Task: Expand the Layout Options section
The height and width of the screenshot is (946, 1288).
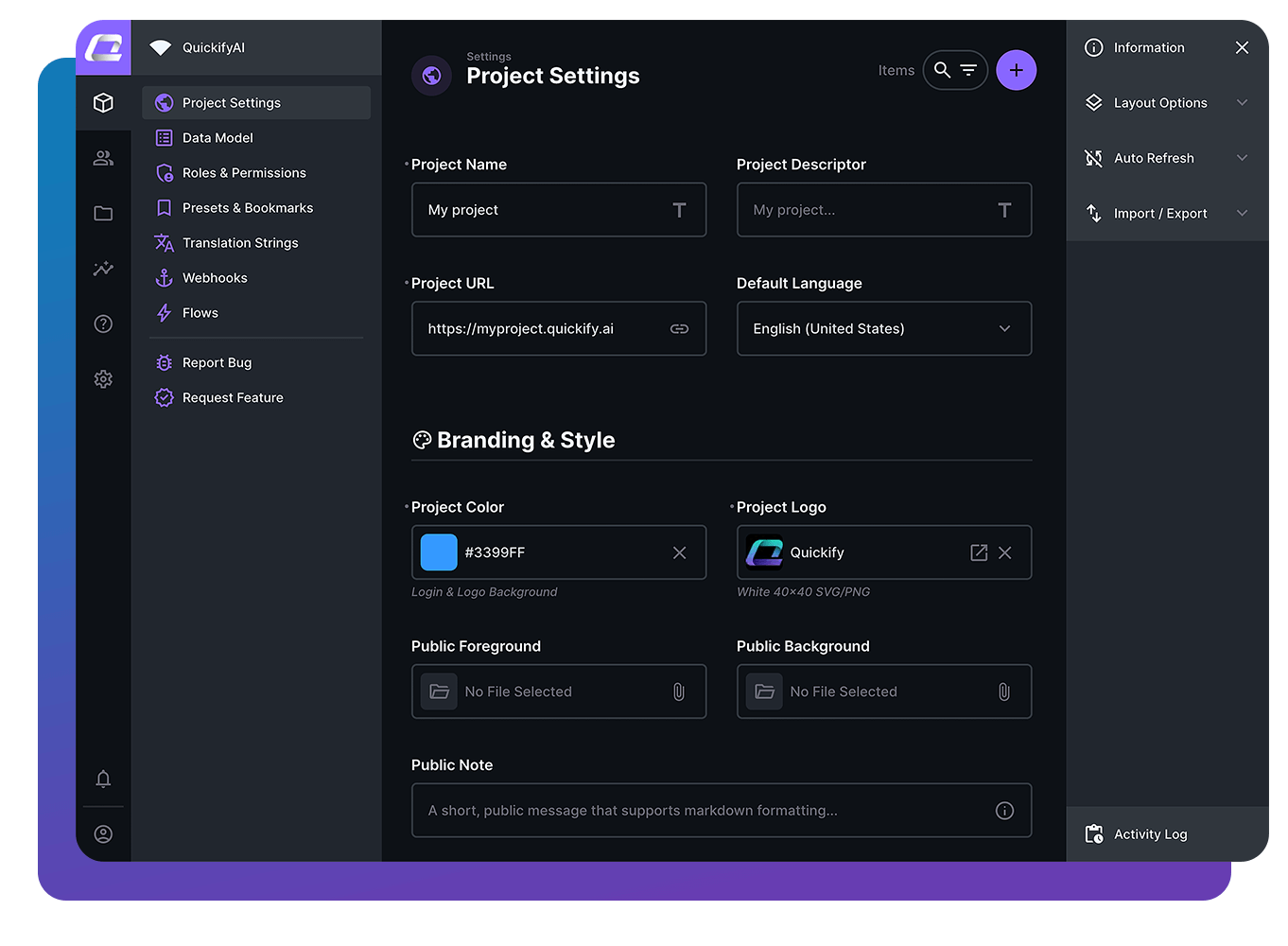Action: [x=1167, y=102]
